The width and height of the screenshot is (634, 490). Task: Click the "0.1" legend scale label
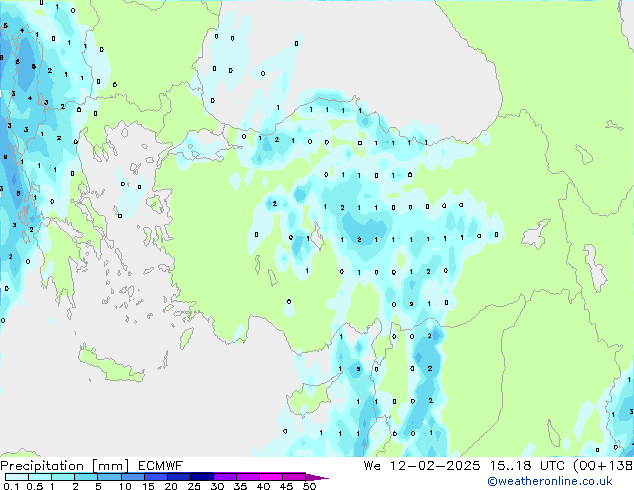(x=11, y=486)
